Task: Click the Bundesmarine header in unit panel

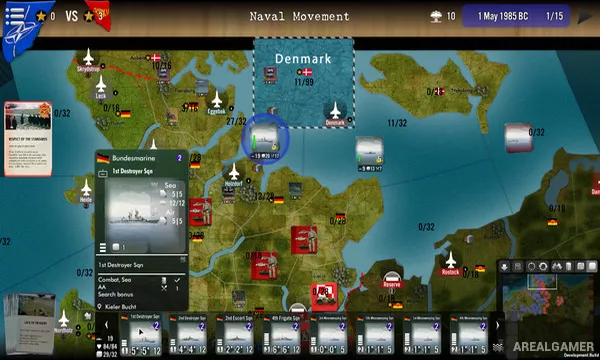Action: 134,158
